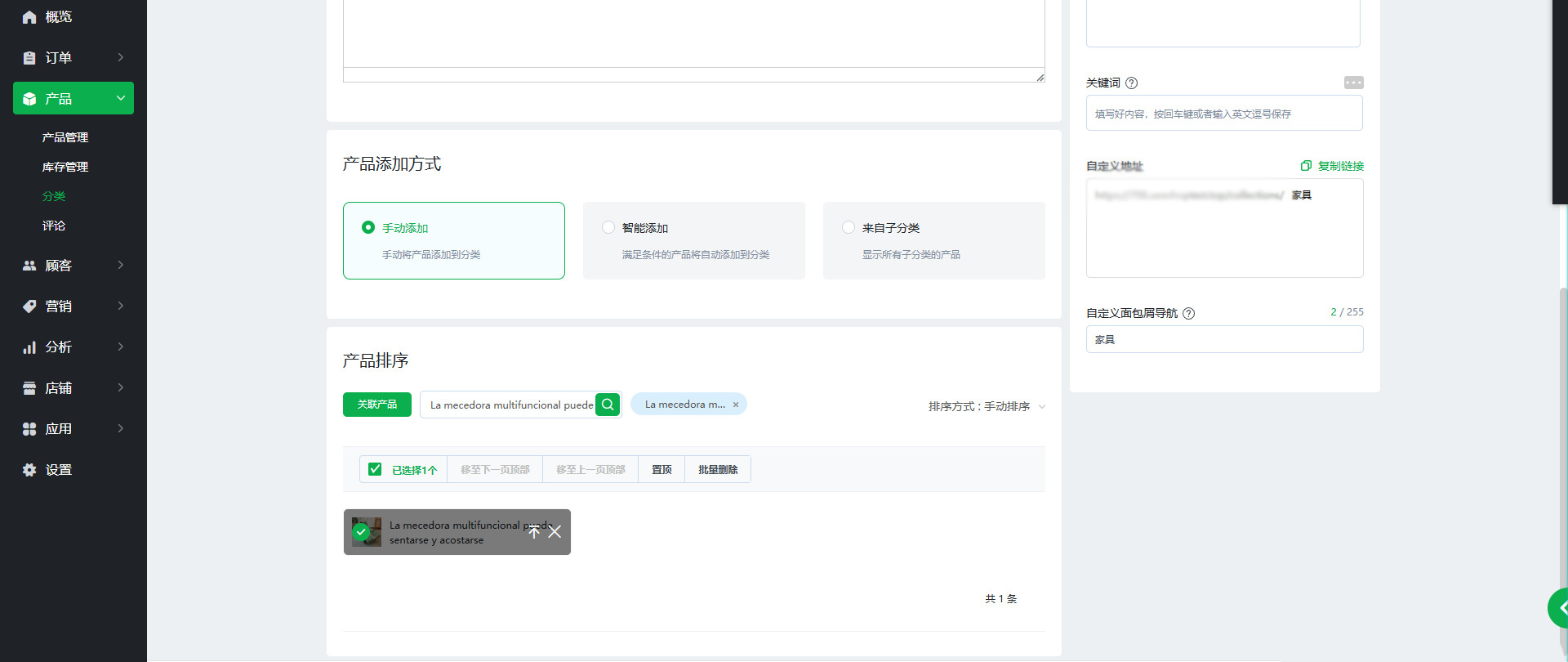Open the ellipsis menu above keywords field
Viewport: 1568px width, 662px height.
(1353, 83)
